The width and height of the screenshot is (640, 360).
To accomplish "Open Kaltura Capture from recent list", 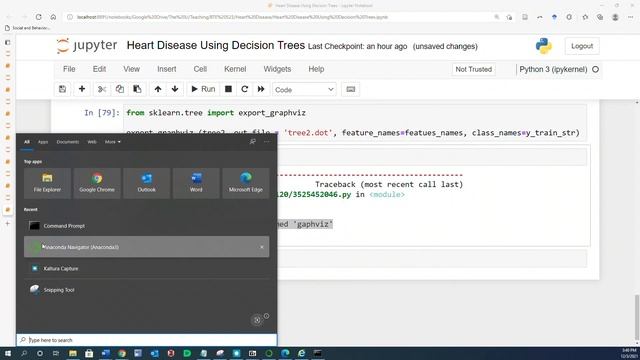I will 147,269.
